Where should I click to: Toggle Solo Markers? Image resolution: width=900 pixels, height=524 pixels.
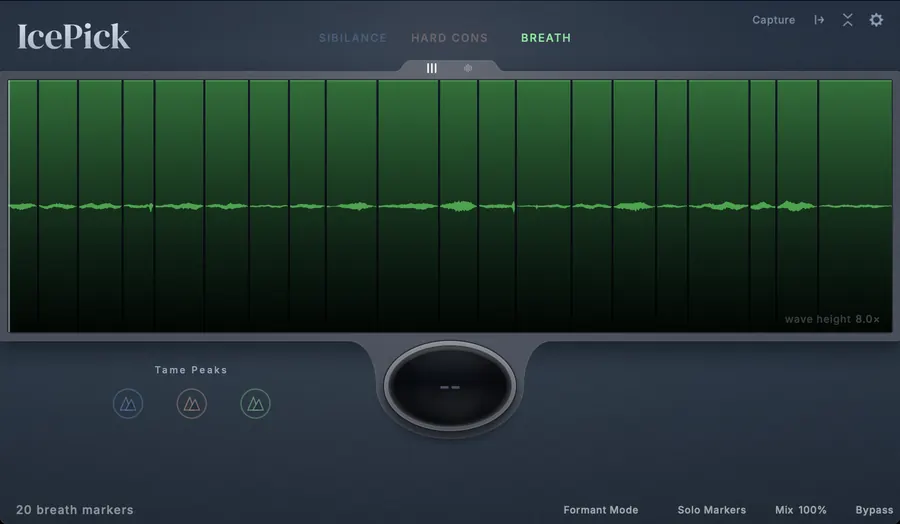pyautogui.click(x=712, y=510)
